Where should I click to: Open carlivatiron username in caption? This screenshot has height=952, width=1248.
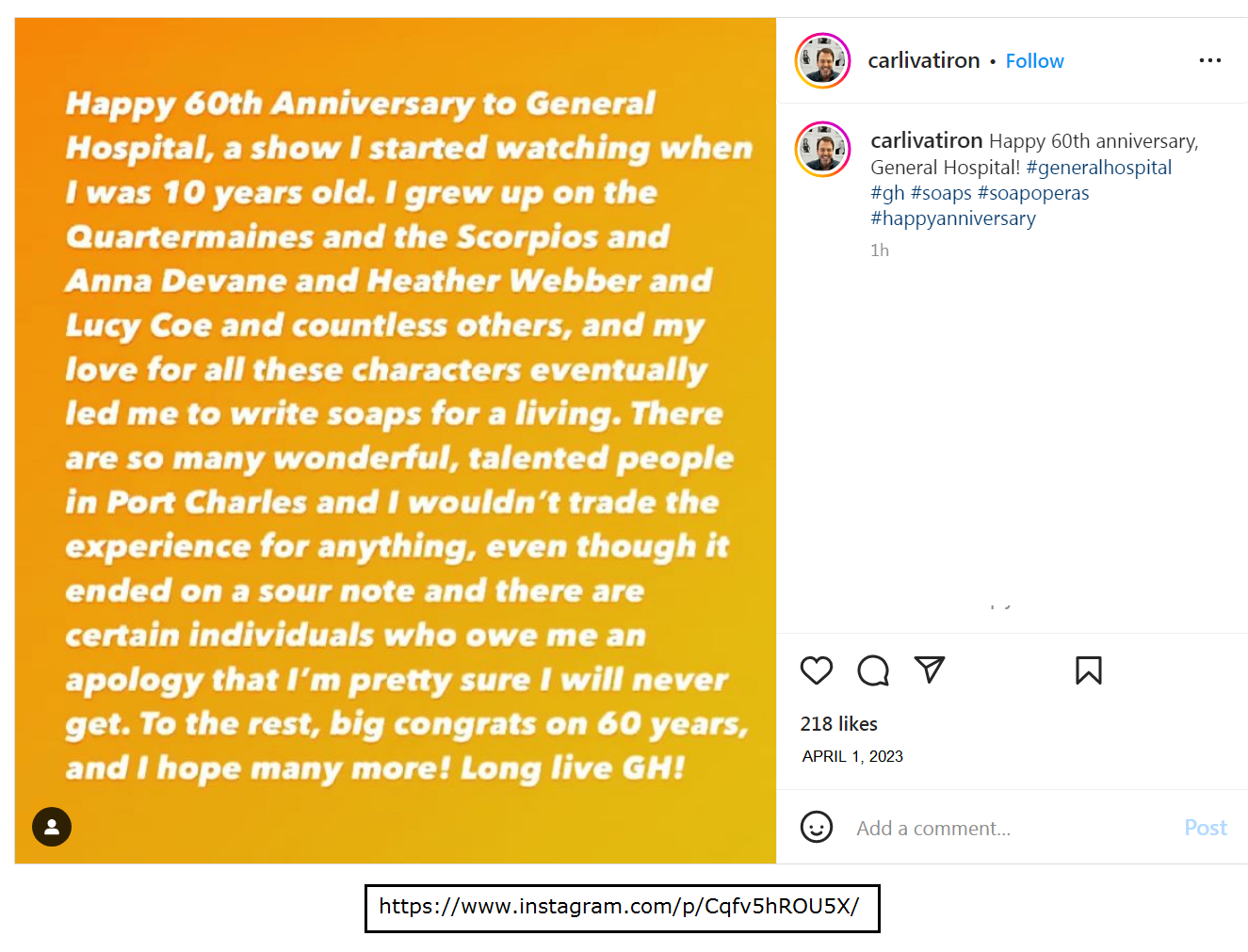point(926,140)
